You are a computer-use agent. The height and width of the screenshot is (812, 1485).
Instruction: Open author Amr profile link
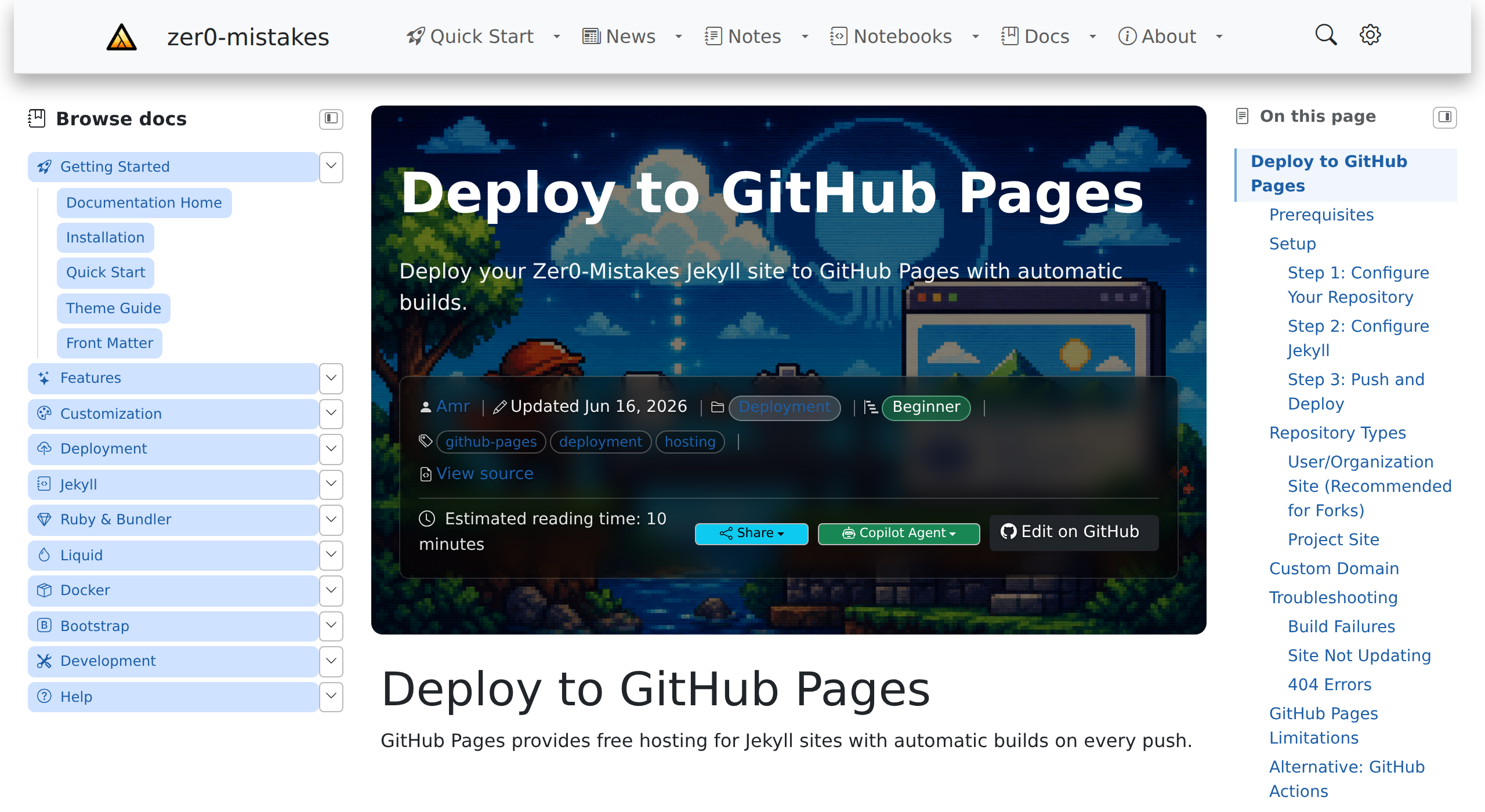[x=453, y=407]
